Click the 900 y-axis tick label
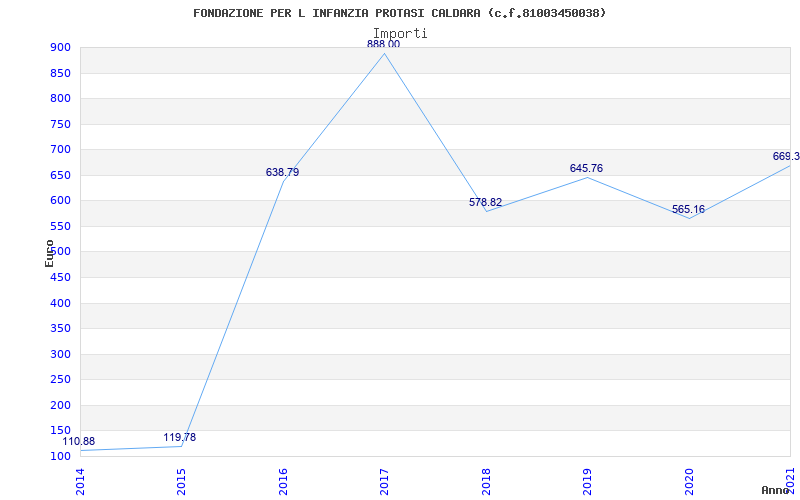This screenshot has height=500, width=800. pos(60,47)
